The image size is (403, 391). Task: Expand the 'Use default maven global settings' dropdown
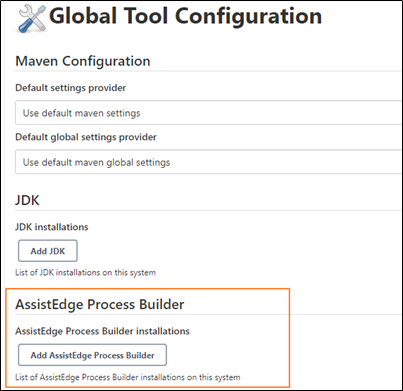click(208, 162)
